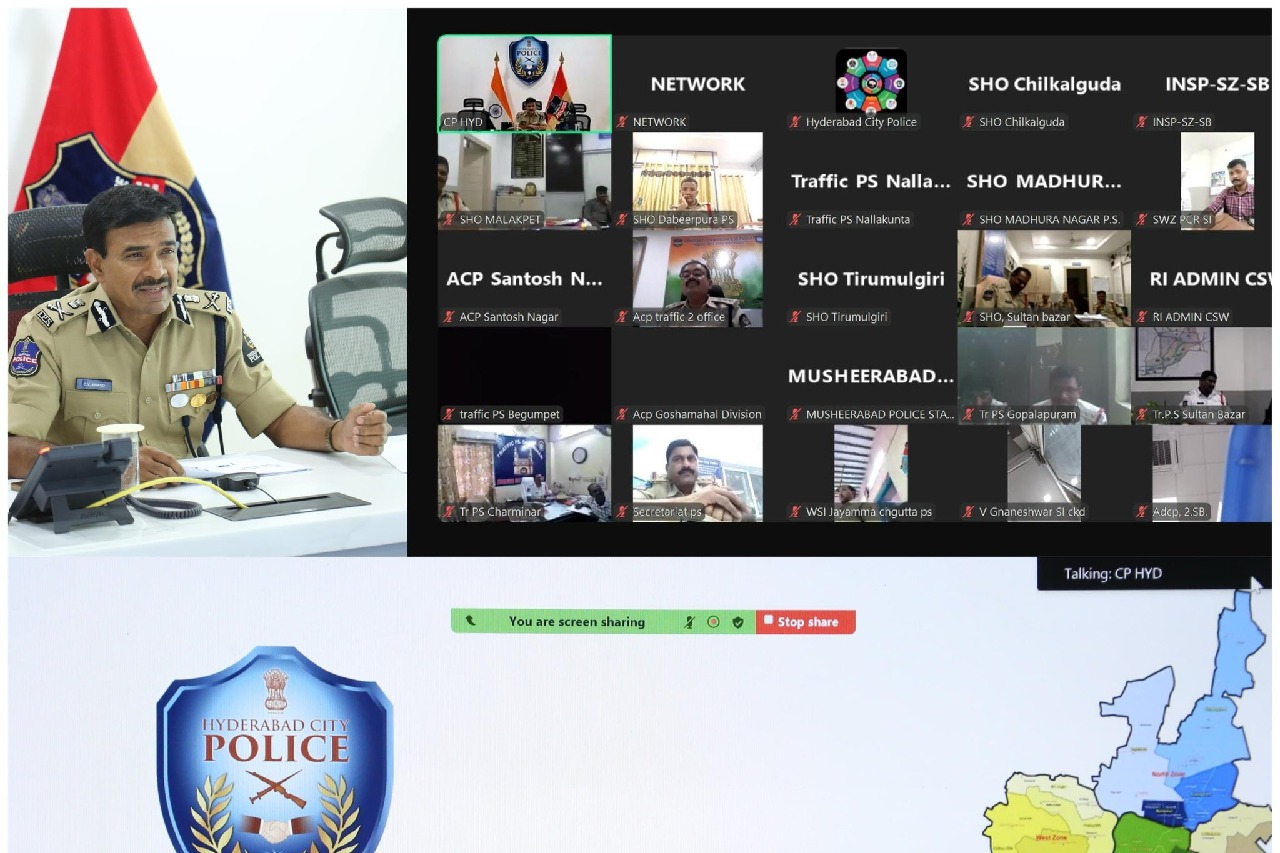Click the muted mic icon beside NETWORK
This screenshot has height=853, width=1280.
pyautogui.click(x=623, y=122)
